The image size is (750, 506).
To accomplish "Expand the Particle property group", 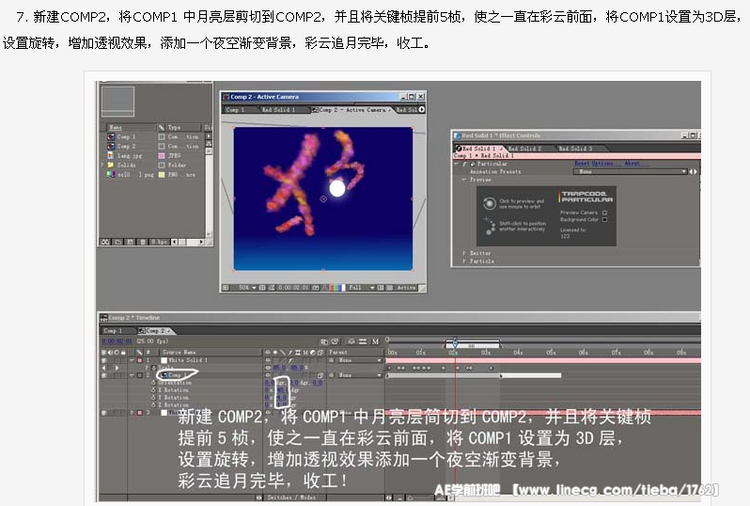I will 464,261.
